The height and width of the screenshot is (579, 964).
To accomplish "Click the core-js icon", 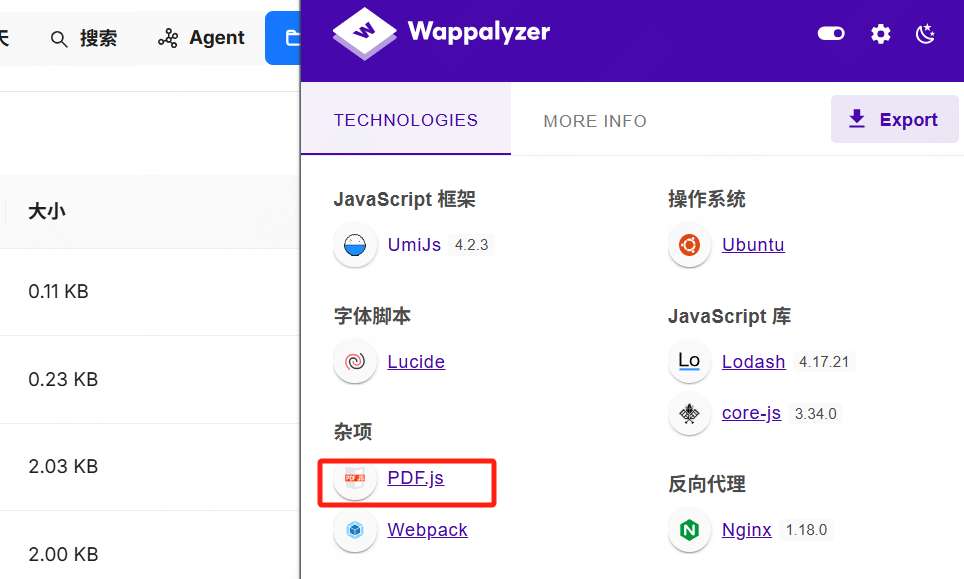I will pos(689,413).
